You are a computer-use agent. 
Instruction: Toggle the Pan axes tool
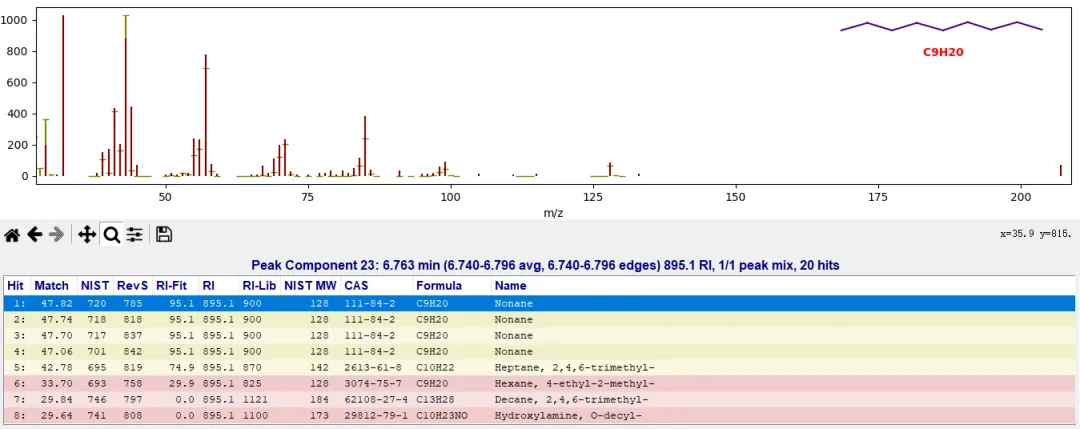[x=87, y=234]
